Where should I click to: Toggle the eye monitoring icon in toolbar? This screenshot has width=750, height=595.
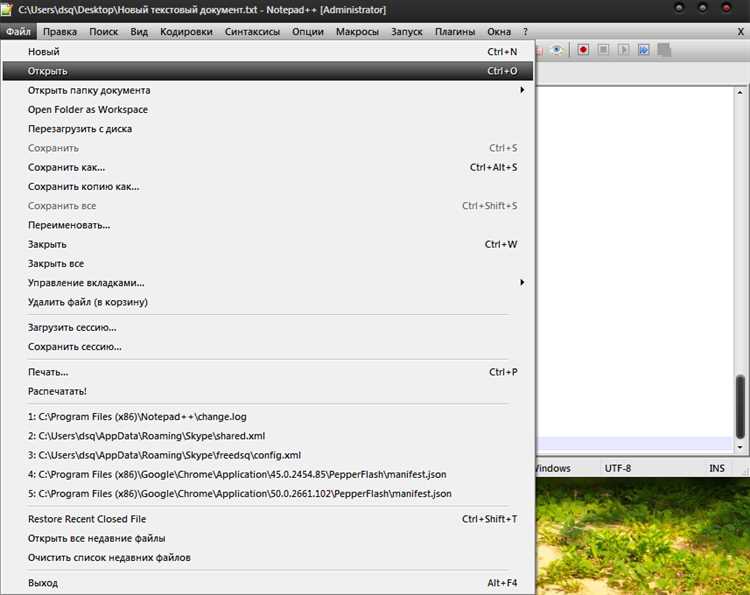(x=556, y=50)
